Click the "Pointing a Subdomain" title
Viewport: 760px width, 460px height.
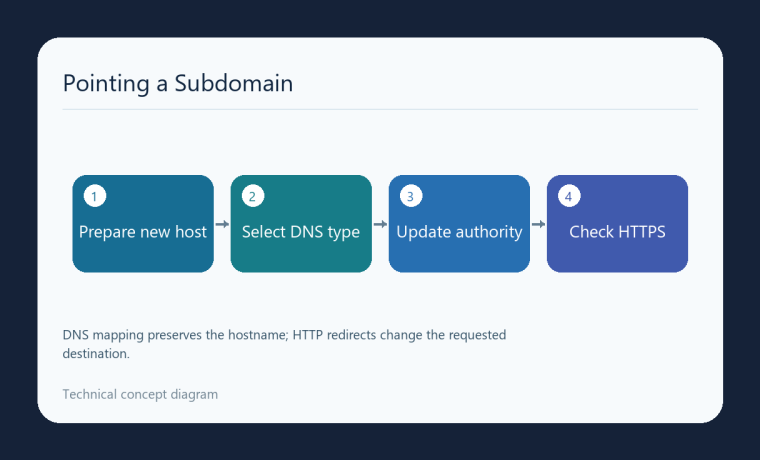178,83
